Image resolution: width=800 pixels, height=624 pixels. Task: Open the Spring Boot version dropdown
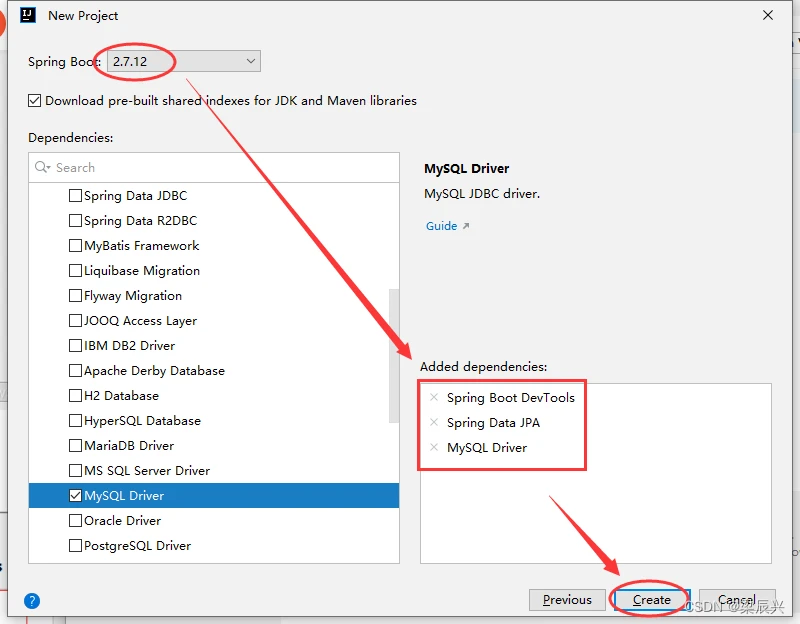[184, 61]
